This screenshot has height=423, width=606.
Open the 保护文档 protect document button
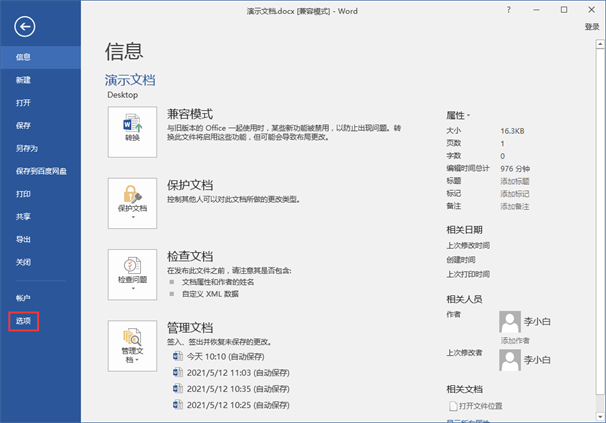[132, 201]
